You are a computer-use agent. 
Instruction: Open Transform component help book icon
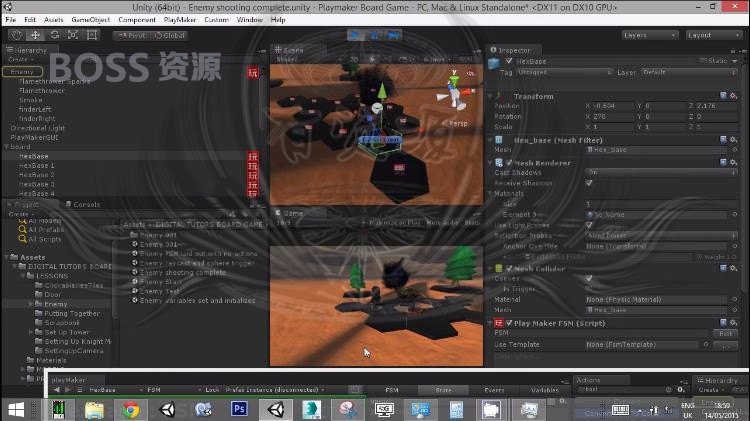coord(723,96)
